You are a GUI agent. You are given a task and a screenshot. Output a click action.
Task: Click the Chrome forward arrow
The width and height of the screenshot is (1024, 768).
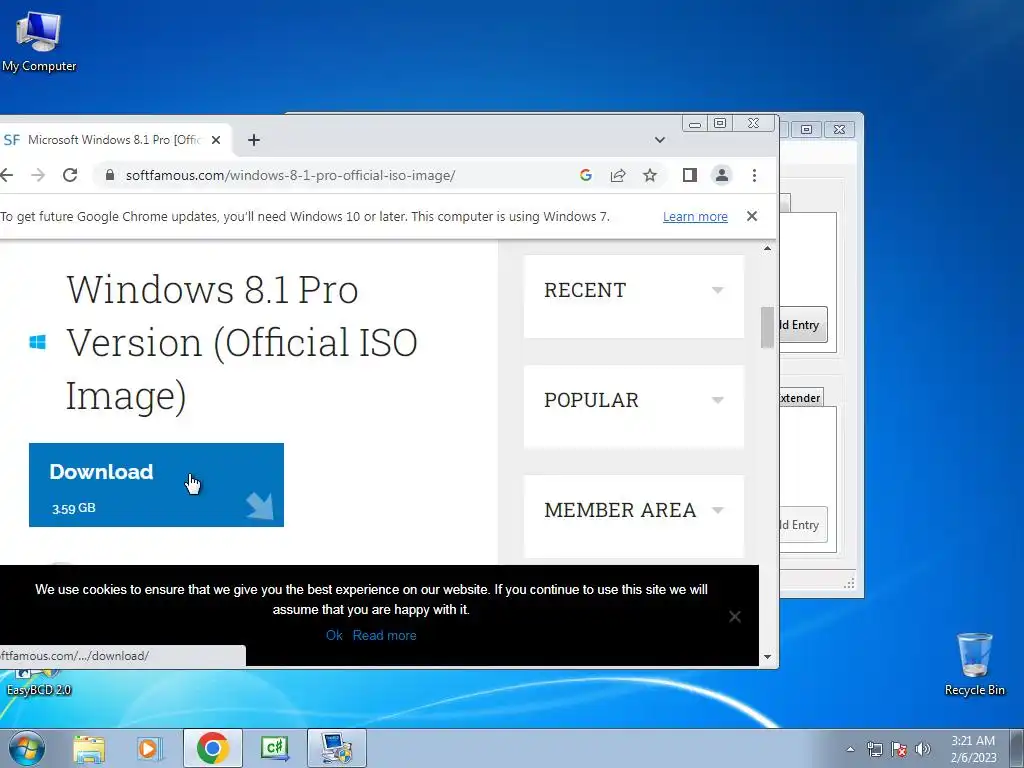click(38, 175)
